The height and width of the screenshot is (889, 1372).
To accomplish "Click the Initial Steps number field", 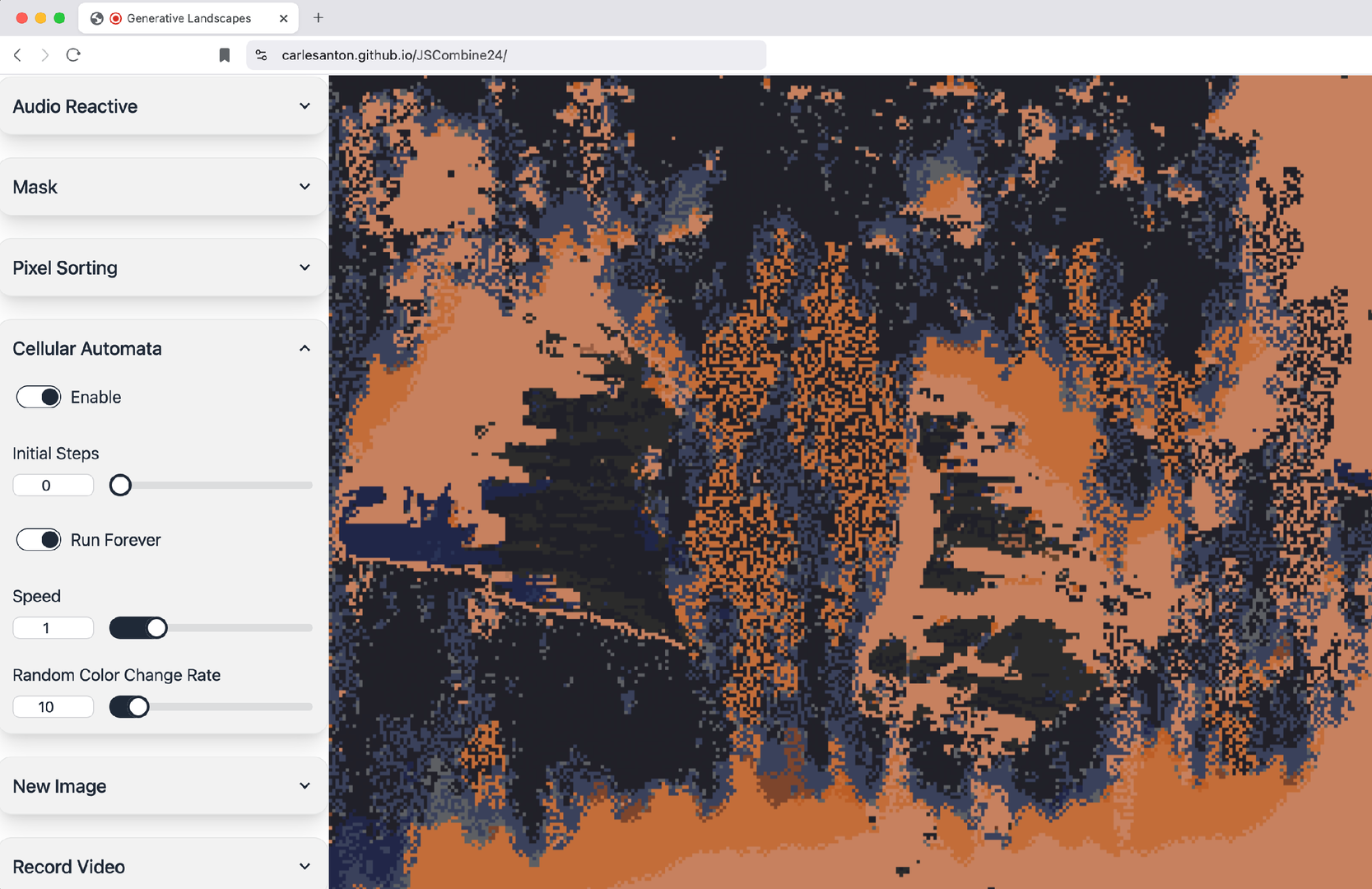I will [53, 486].
